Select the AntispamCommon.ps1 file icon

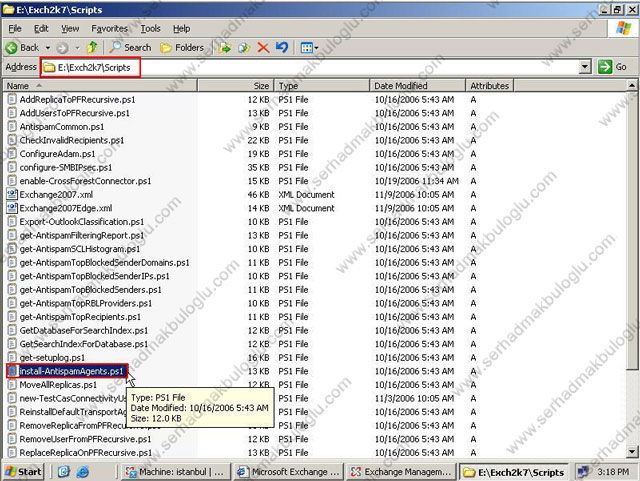click(x=12, y=127)
